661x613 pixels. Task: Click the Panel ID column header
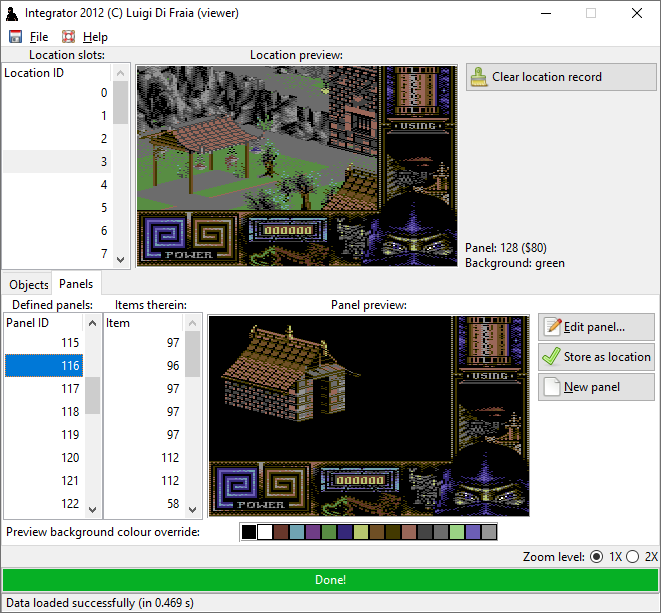coord(44,323)
